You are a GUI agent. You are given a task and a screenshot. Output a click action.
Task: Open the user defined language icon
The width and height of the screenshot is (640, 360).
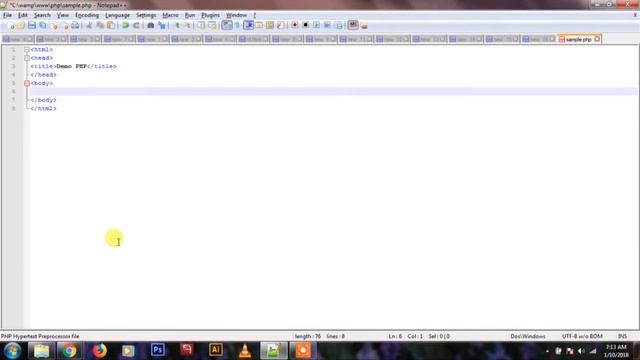(259, 25)
